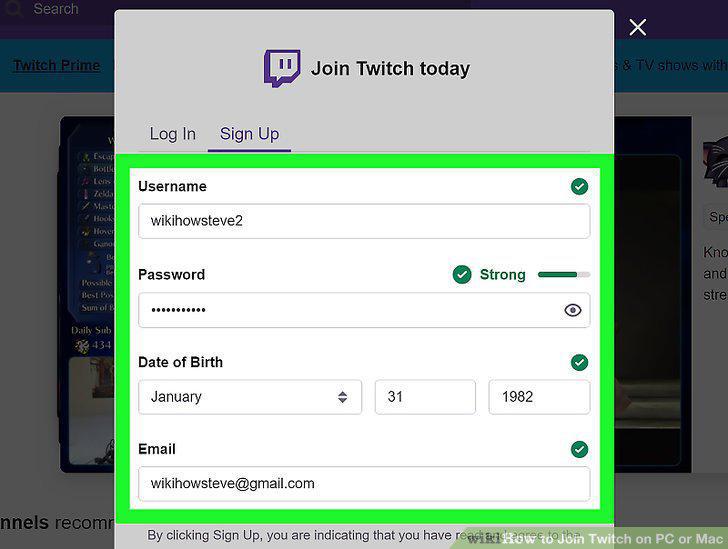Click the search magnifier icon at top left

point(14,8)
